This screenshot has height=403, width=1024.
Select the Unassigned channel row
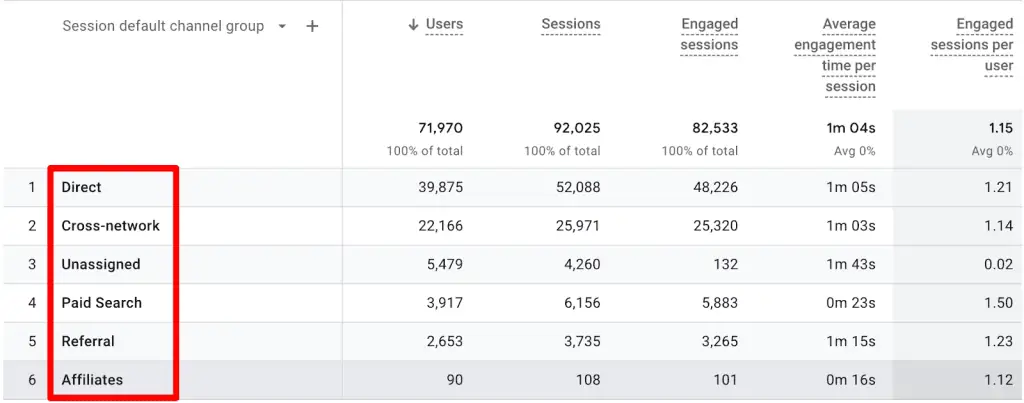(101, 265)
